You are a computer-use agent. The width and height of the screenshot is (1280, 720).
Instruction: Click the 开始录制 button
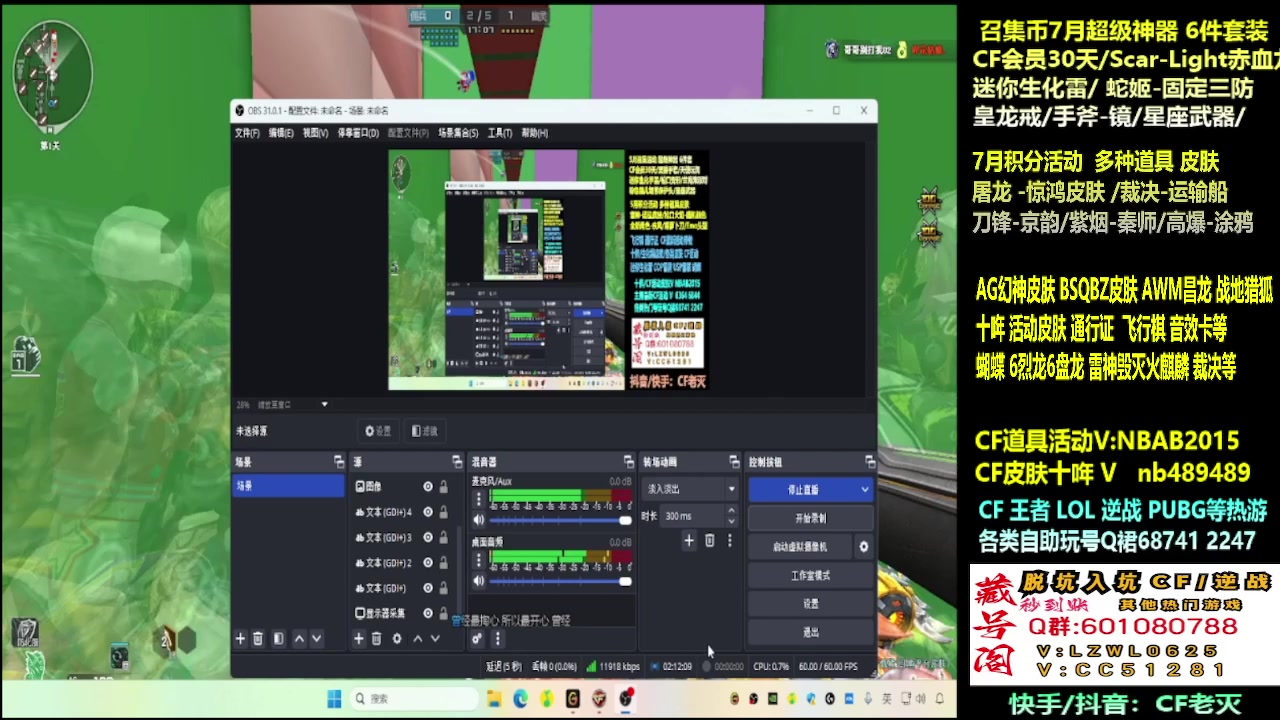pyautogui.click(x=810, y=518)
